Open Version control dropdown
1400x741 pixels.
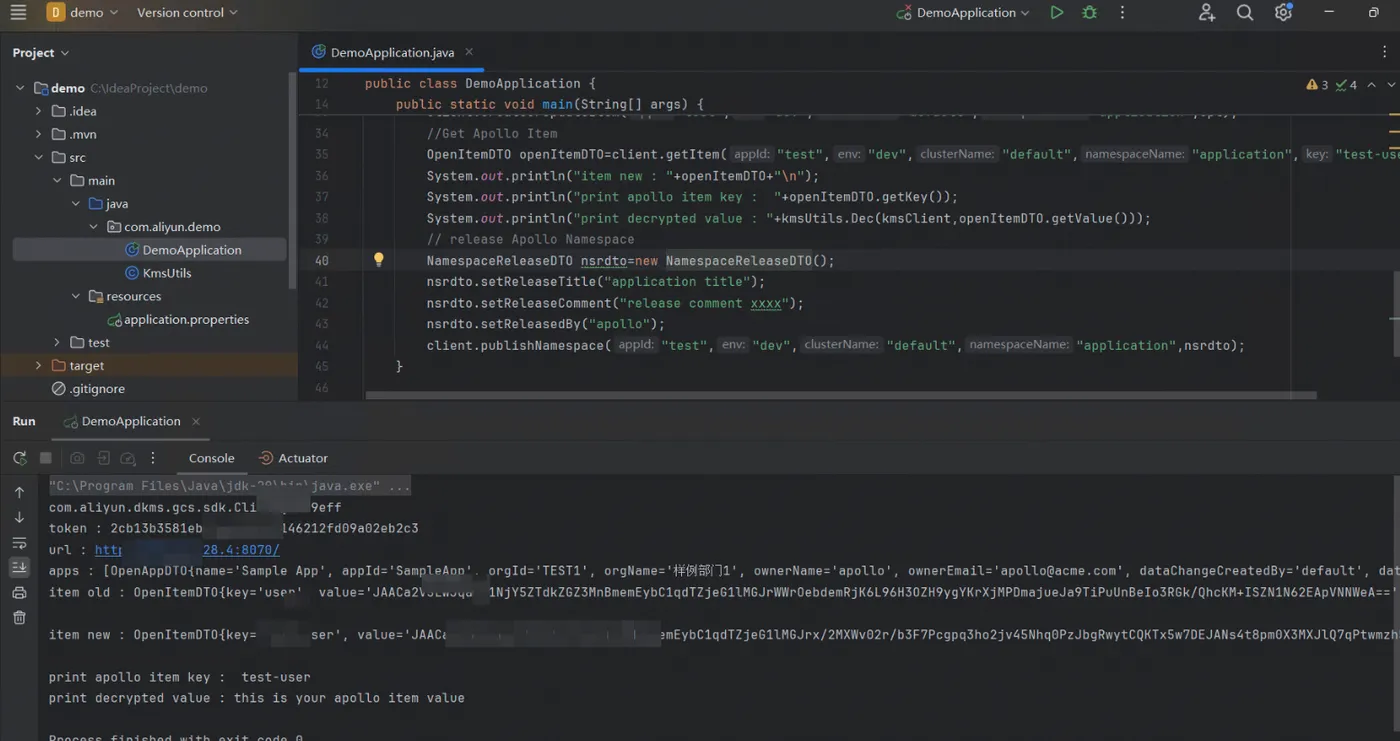pyautogui.click(x=187, y=13)
